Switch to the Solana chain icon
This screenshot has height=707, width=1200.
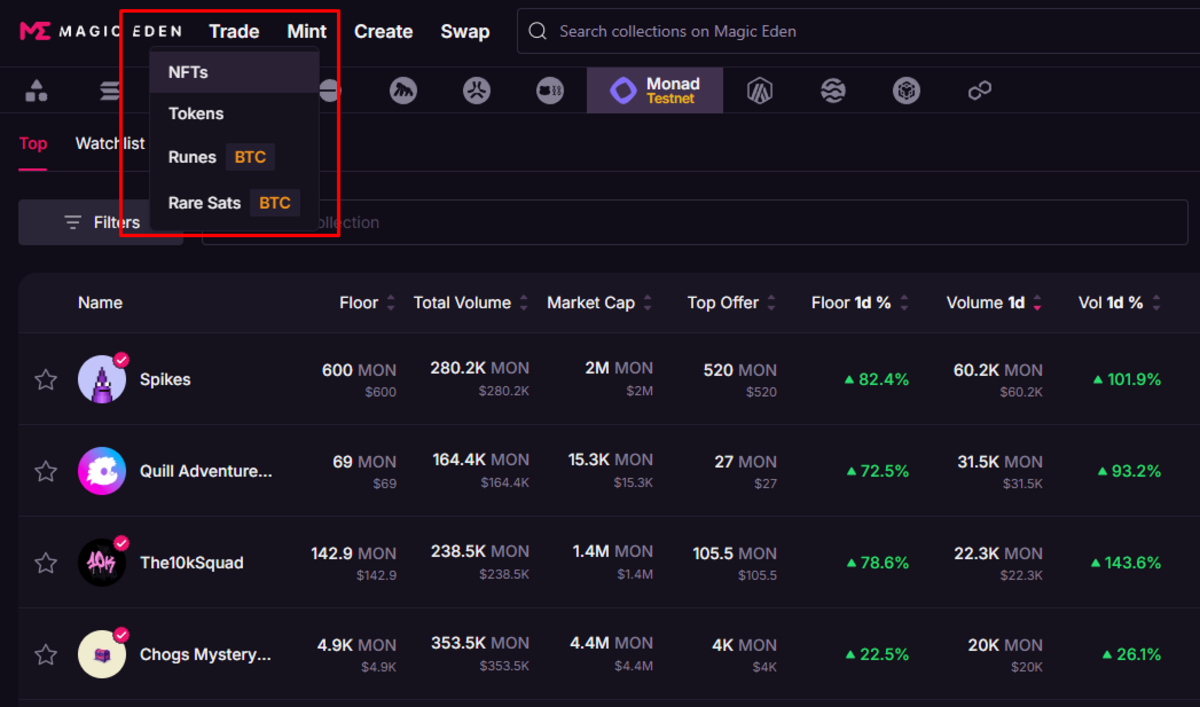pyautogui.click(x=108, y=92)
